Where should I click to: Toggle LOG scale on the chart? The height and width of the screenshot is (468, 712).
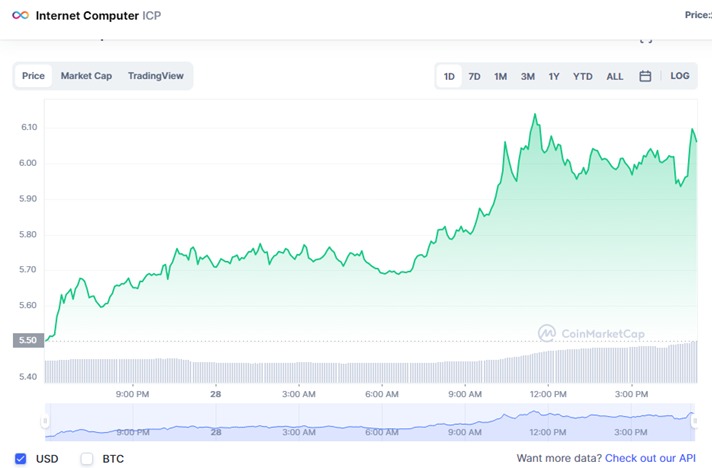[x=680, y=76]
